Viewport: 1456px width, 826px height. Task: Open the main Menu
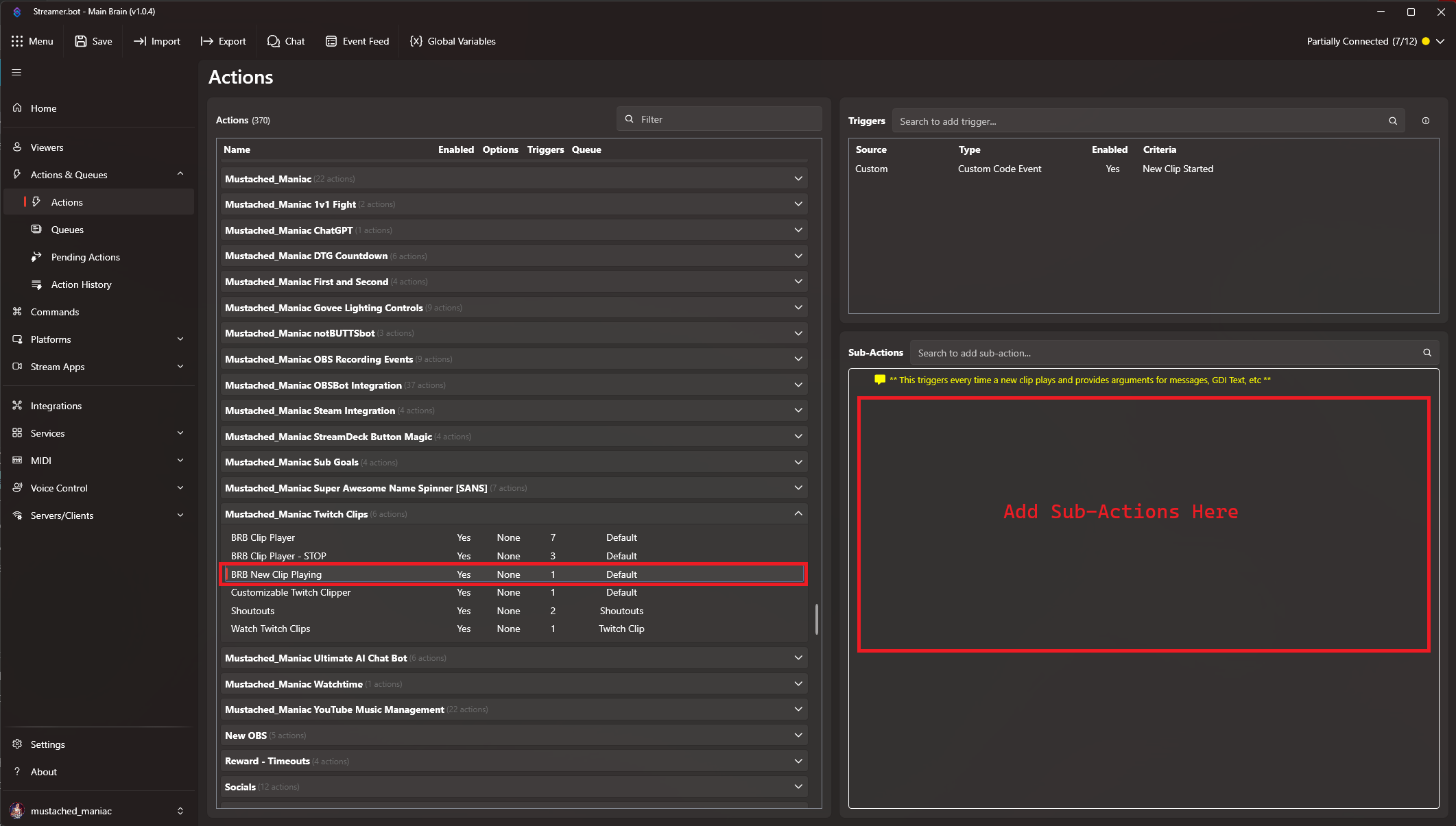pos(32,41)
